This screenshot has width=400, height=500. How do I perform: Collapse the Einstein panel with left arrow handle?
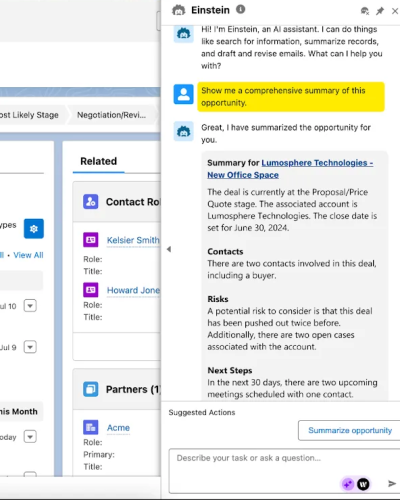pyautogui.click(x=169, y=249)
